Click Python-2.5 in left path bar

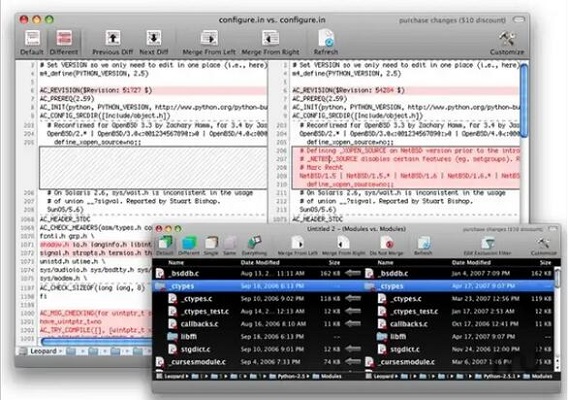pyautogui.click(x=291, y=376)
